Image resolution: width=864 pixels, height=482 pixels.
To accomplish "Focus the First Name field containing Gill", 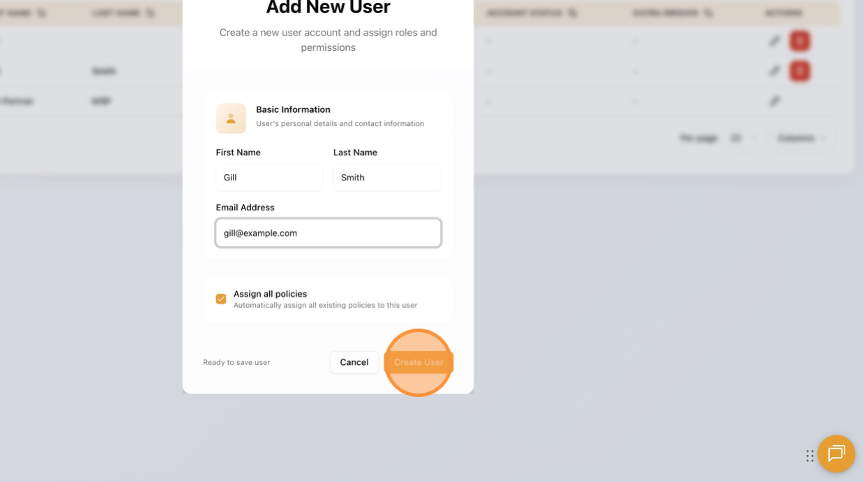I will (269, 177).
